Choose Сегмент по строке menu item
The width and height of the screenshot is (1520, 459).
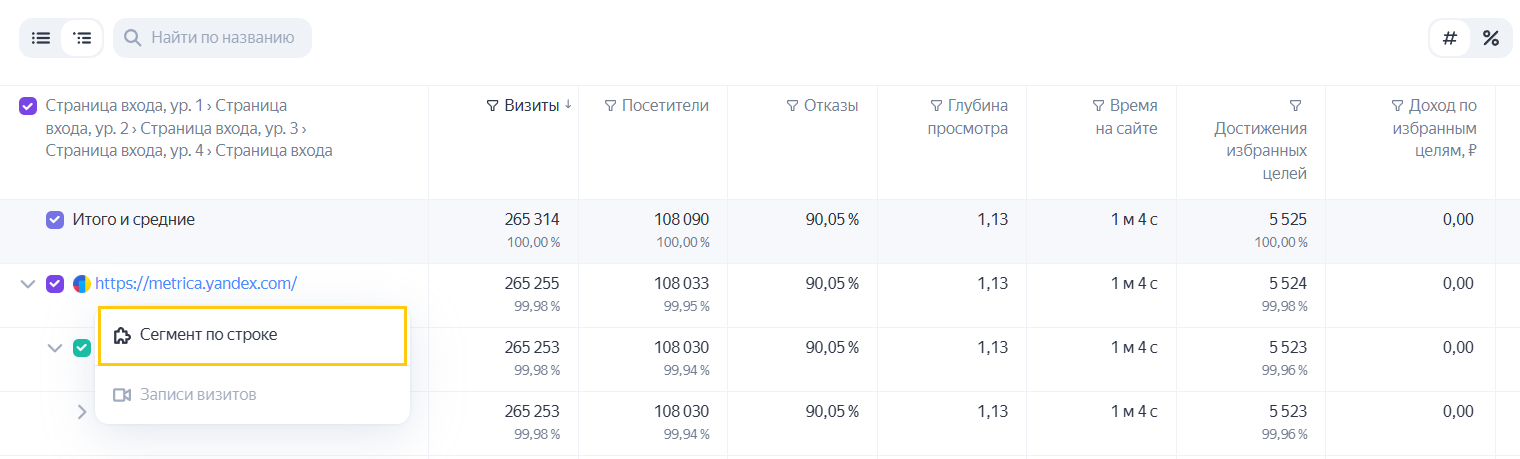pyautogui.click(x=253, y=335)
